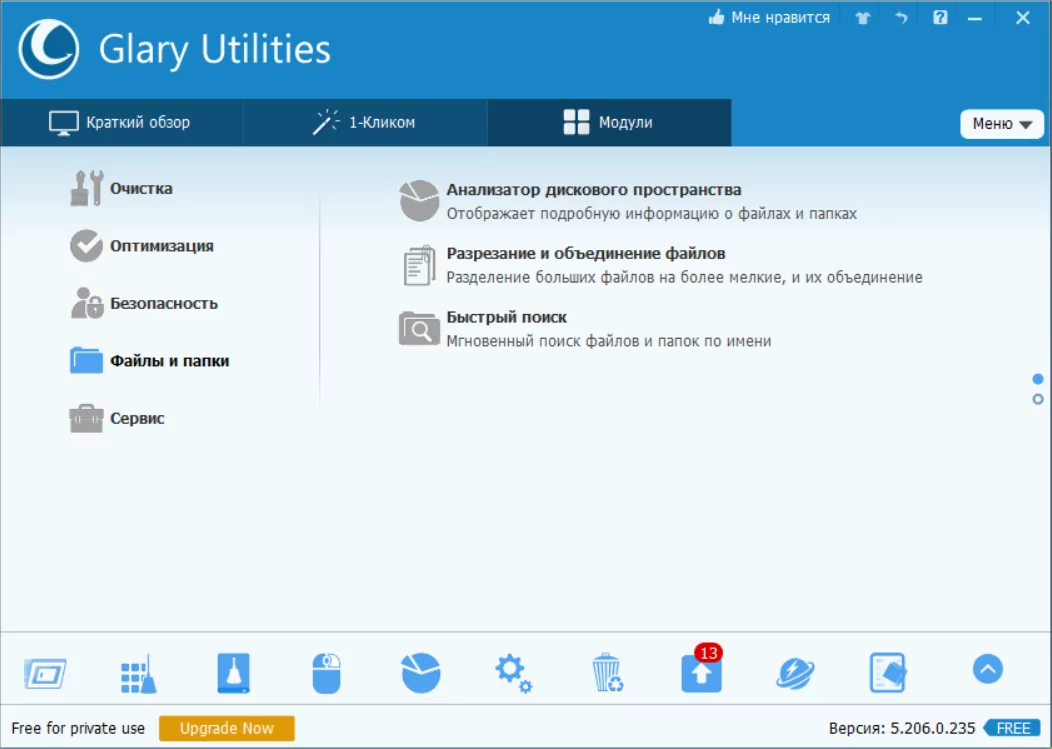
Task: Select the Оптимизация category
Action: click(x=142, y=246)
